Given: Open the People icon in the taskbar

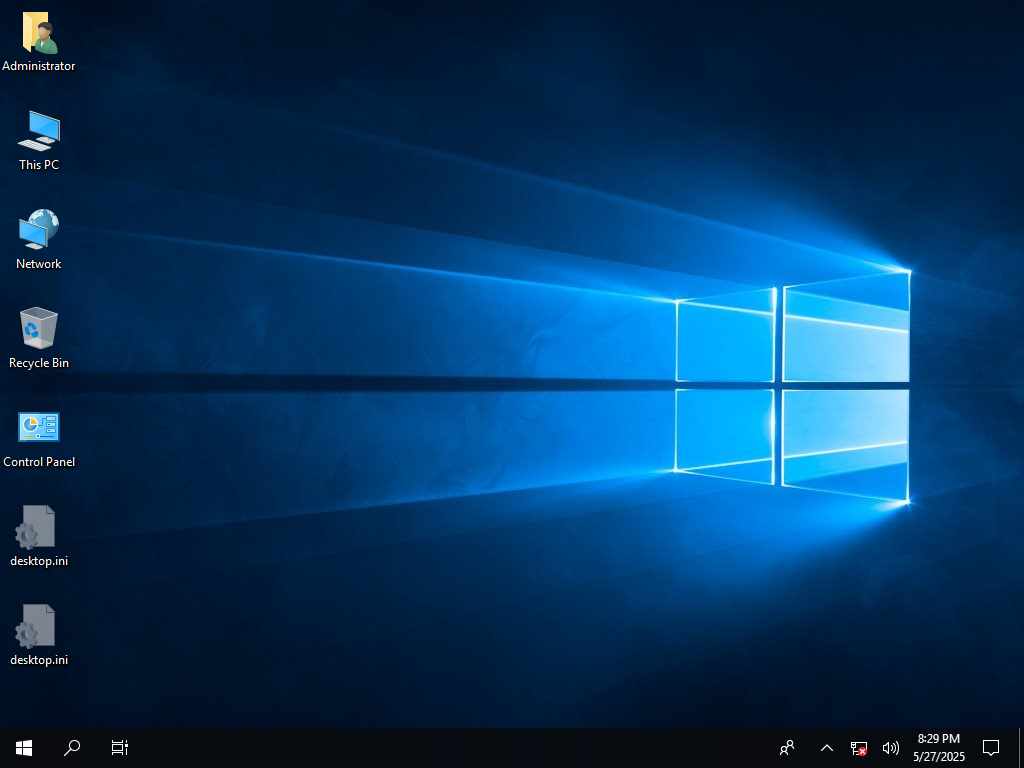Looking at the screenshot, I should (788, 748).
